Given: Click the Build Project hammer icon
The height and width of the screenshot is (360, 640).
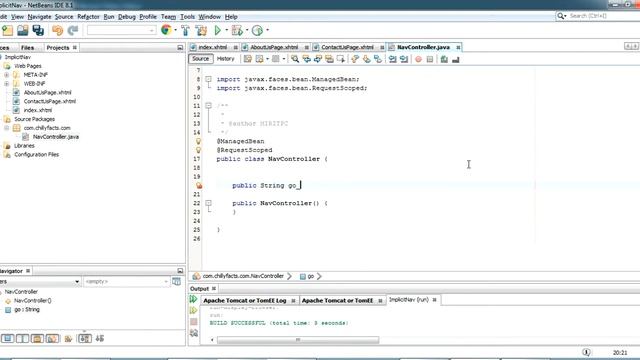Looking at the screenshot, I should [x=185, y=30].
